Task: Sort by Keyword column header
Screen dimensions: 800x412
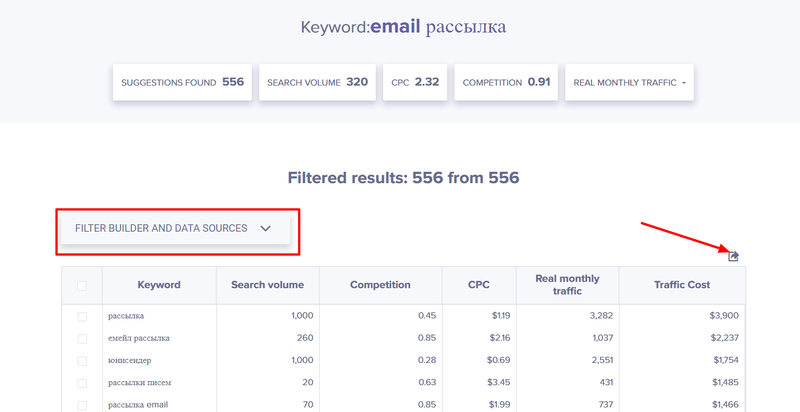Action: (159, 285)
